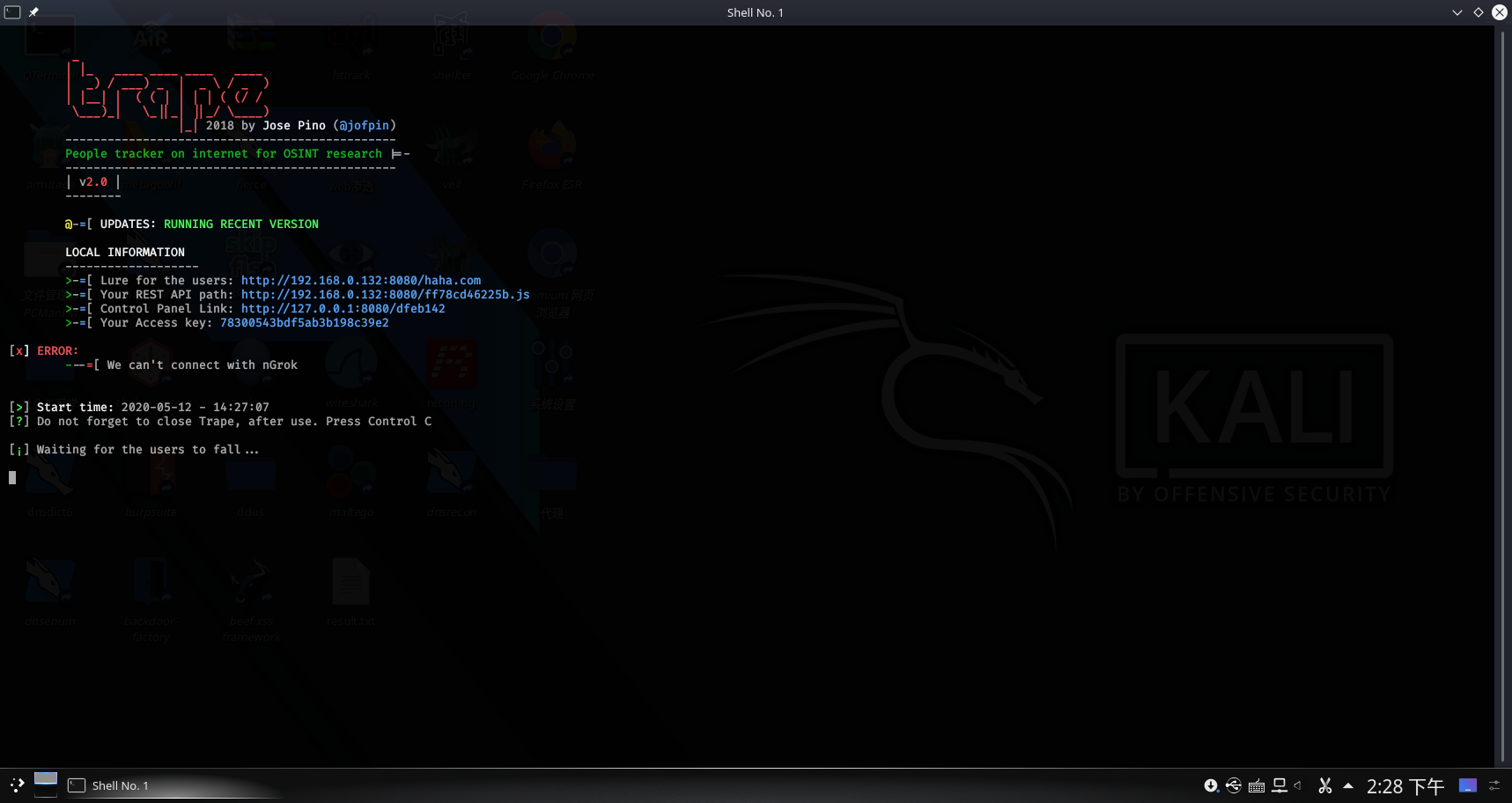Viewport: 1512px width, 803px height.
Task: Click the terminal window menu icon in title bar
Action: click(x=12, y=12)
